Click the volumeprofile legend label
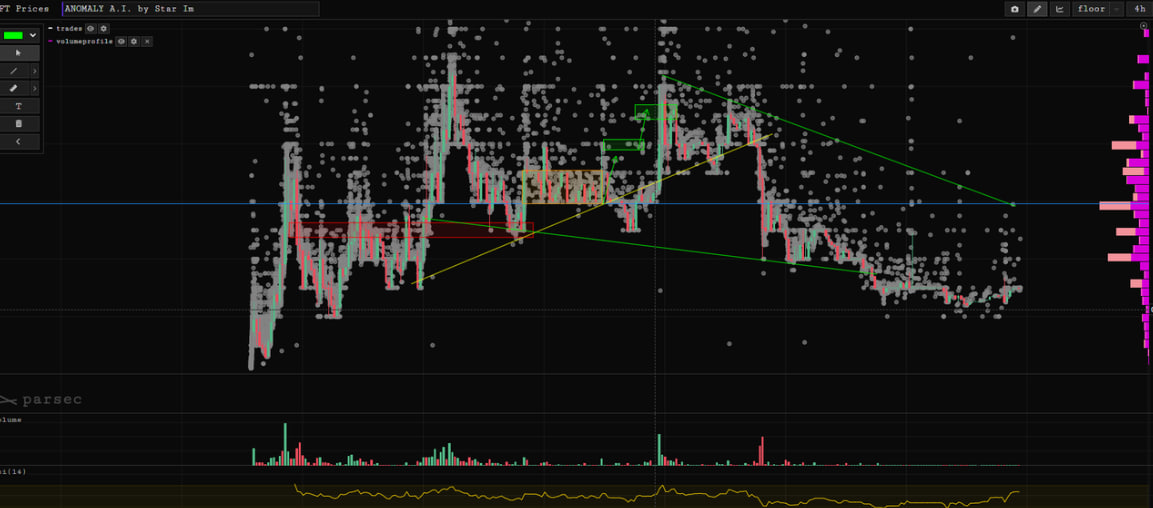Screen dimensions: 1153x508 [x=85, y=41]
